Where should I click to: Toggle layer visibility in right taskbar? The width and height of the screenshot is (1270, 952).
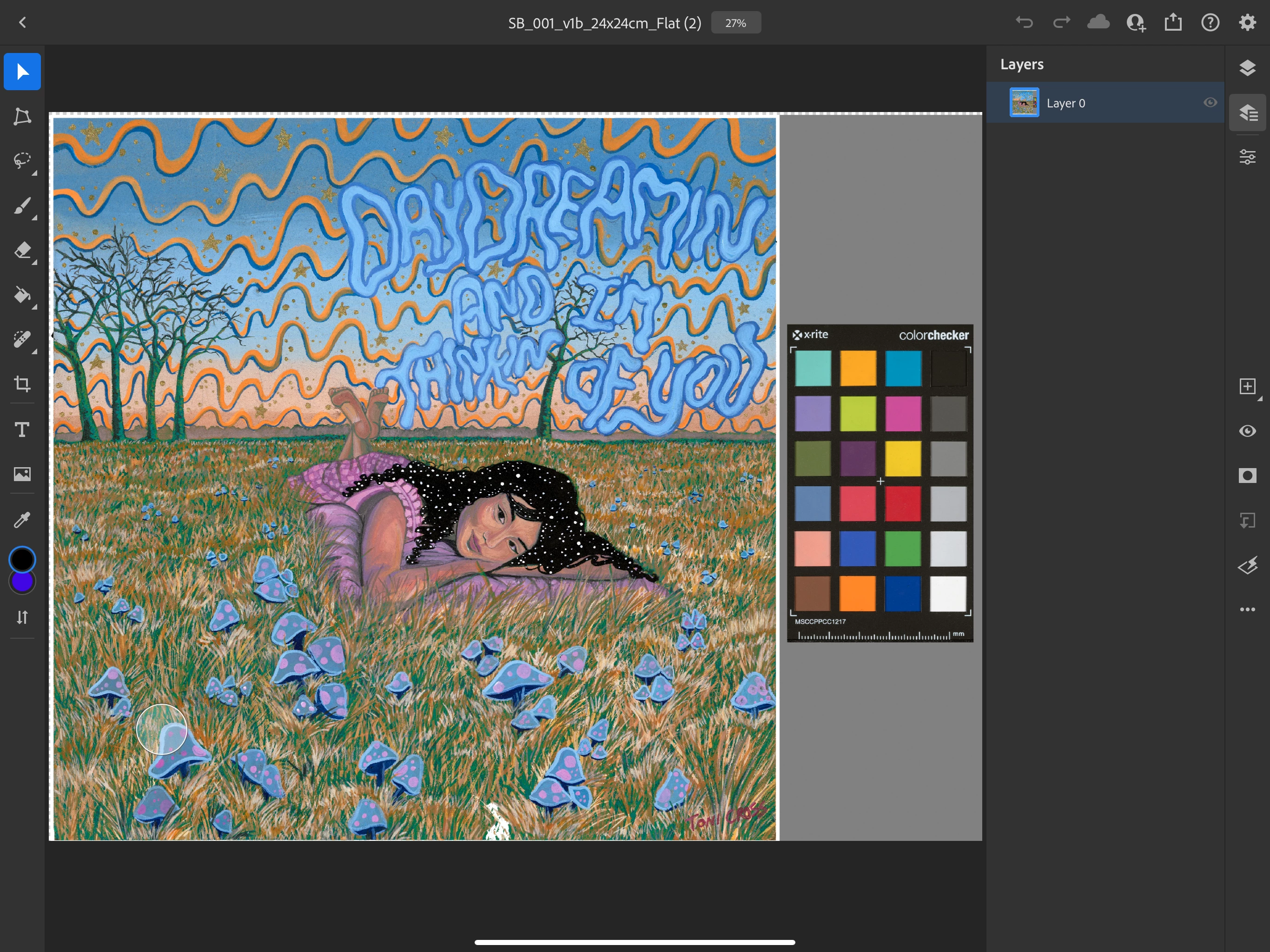point(1247,430)
